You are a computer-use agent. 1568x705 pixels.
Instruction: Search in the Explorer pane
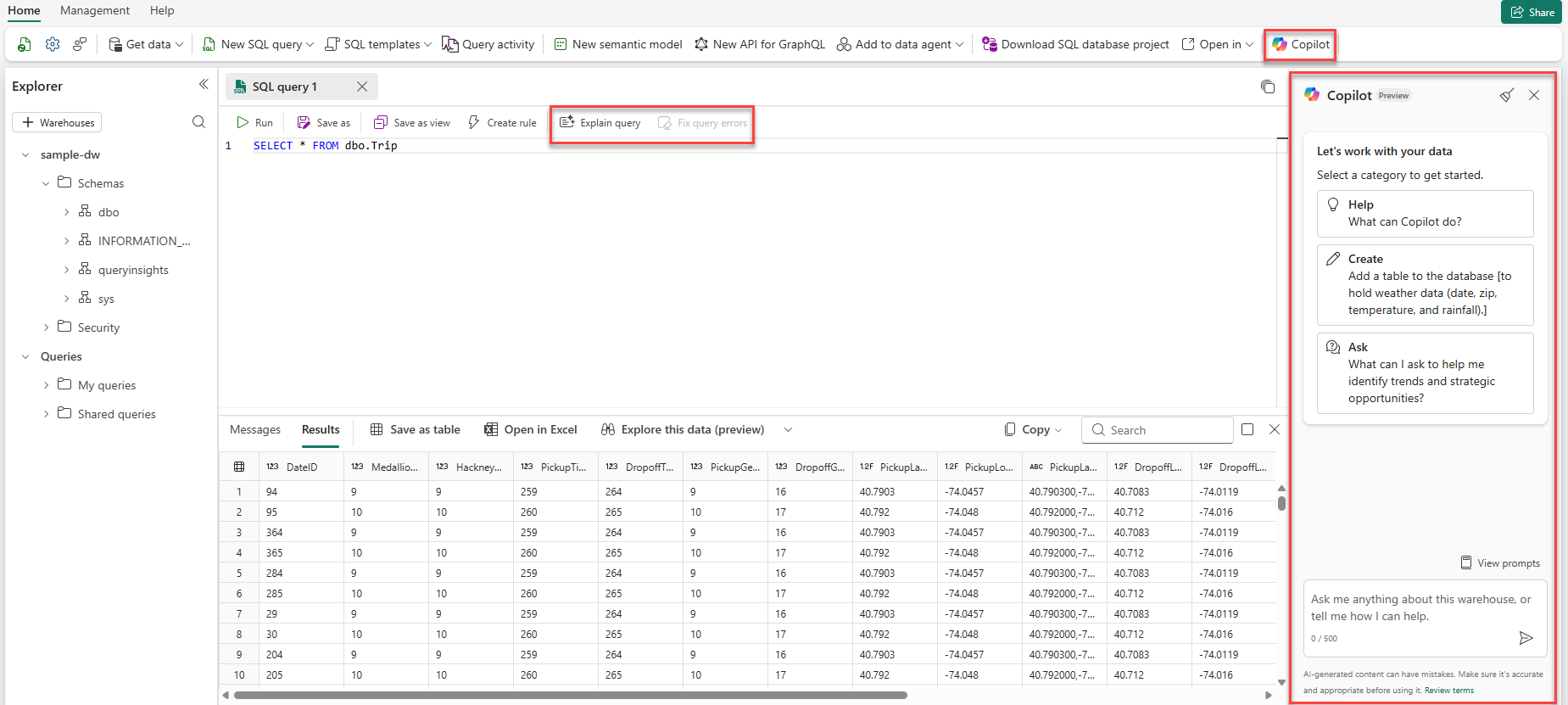(198, 122)
